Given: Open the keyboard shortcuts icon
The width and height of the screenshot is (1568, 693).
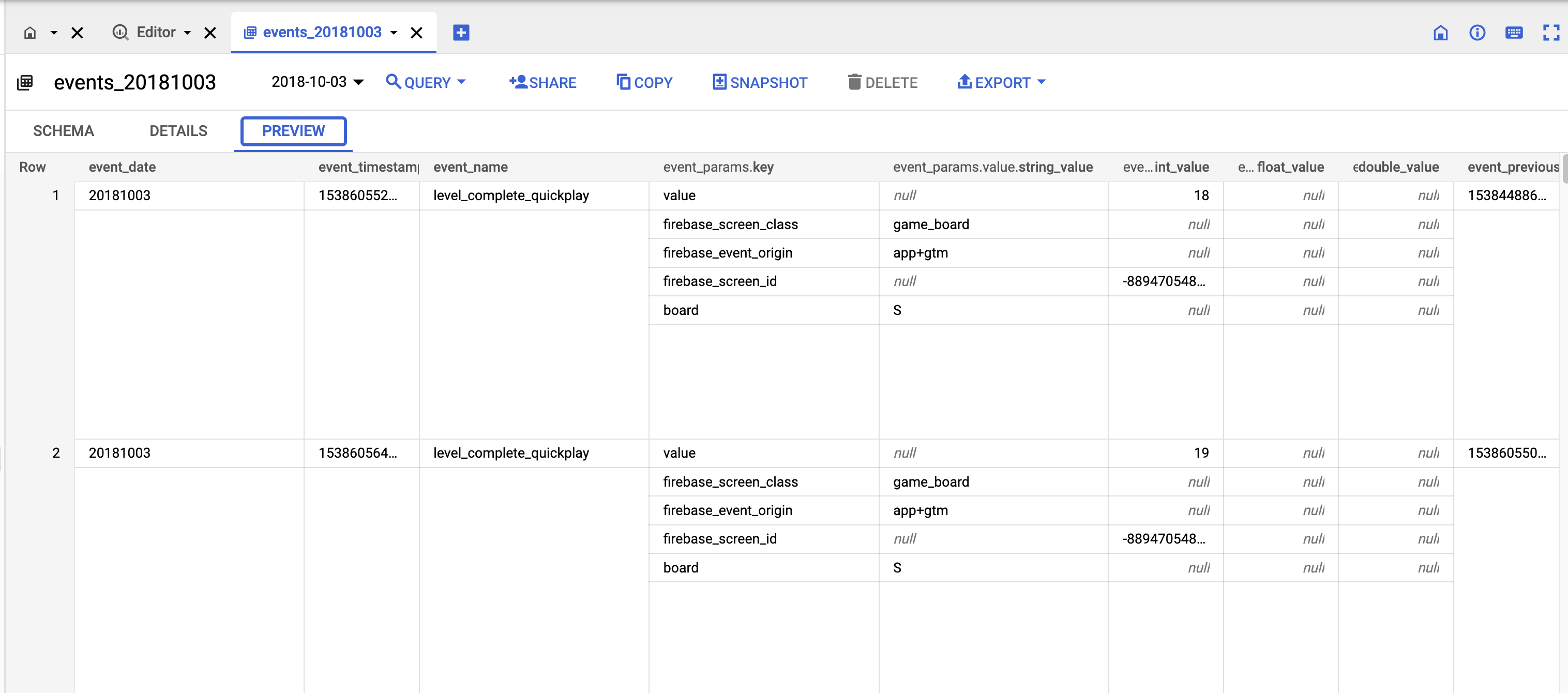Looking at the screenshot, I should click(1514, 32).
